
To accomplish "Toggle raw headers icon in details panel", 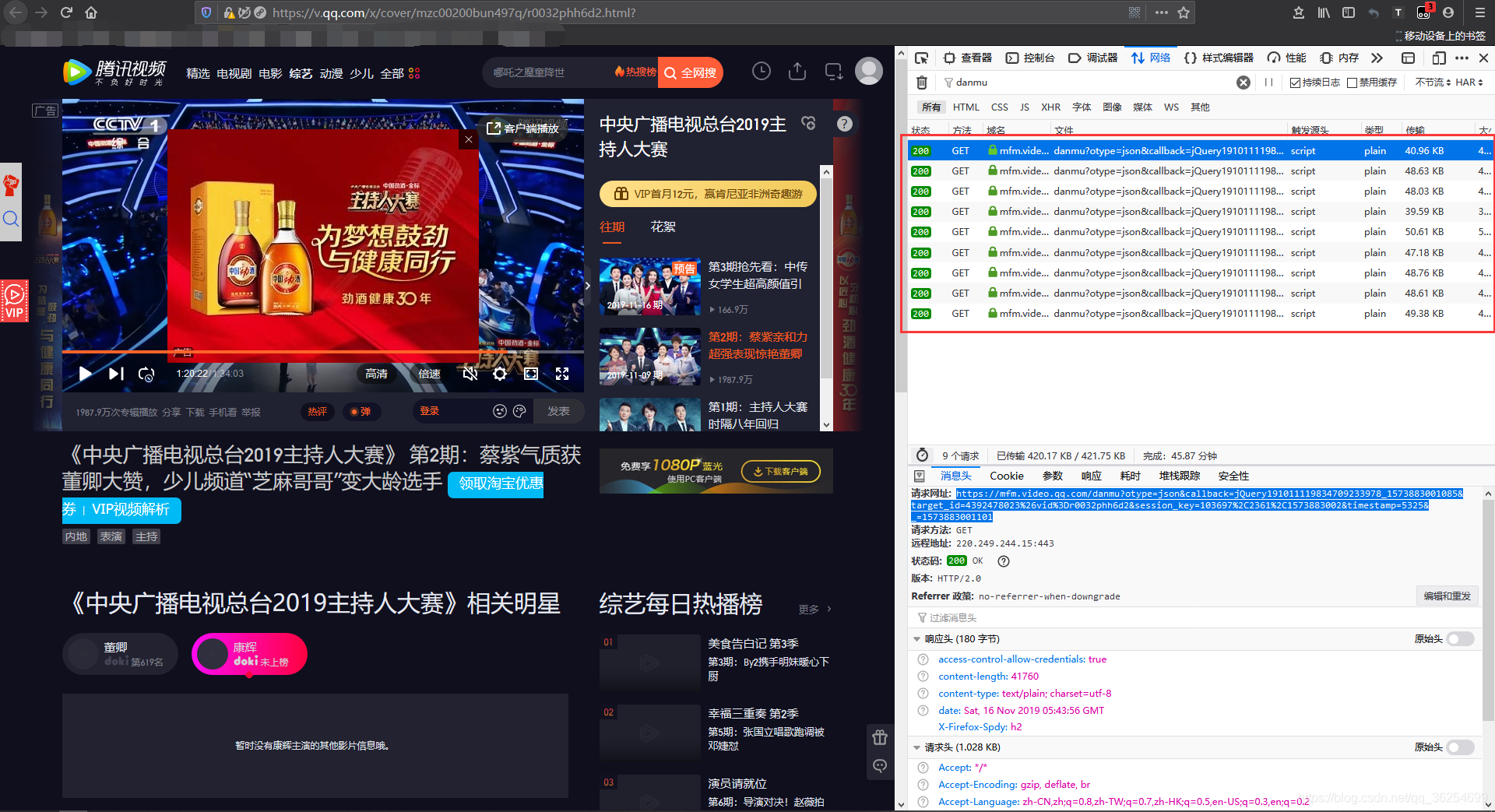I will pos(920,476).
